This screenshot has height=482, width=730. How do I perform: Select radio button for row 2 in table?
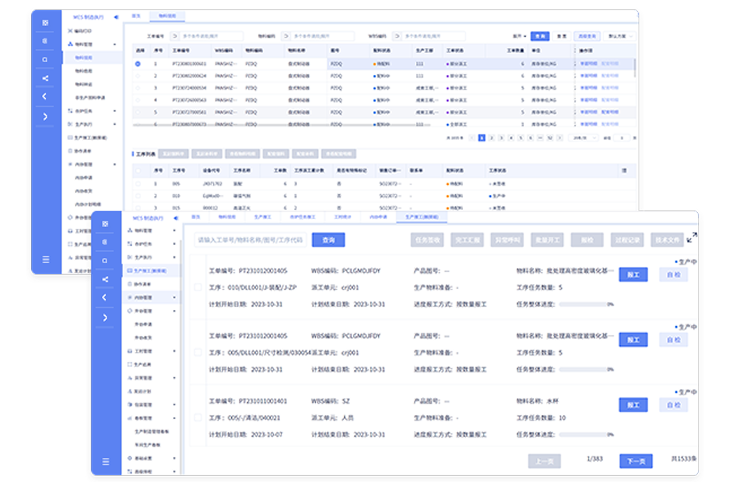pos(138,75)
